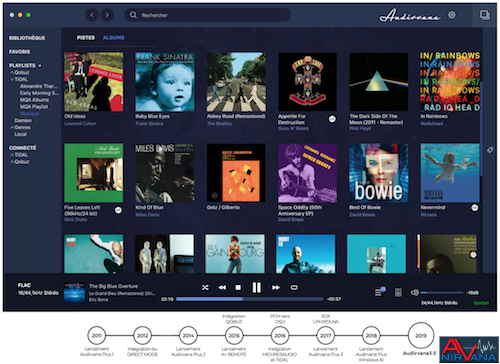Skip to next track
The width and height of the screenshot is (500, 364).
pyautogui.click(x=276, y=287)
